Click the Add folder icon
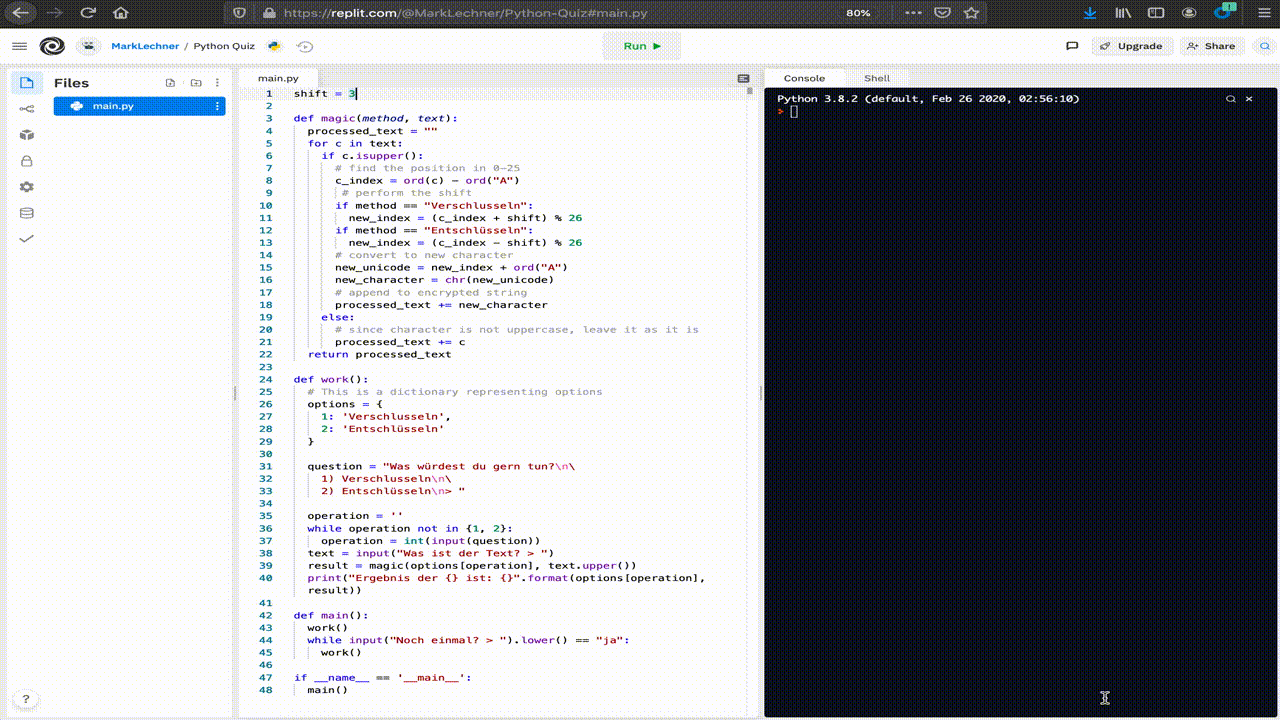This screenshot has width=1280, height=720. pos(196,83)
